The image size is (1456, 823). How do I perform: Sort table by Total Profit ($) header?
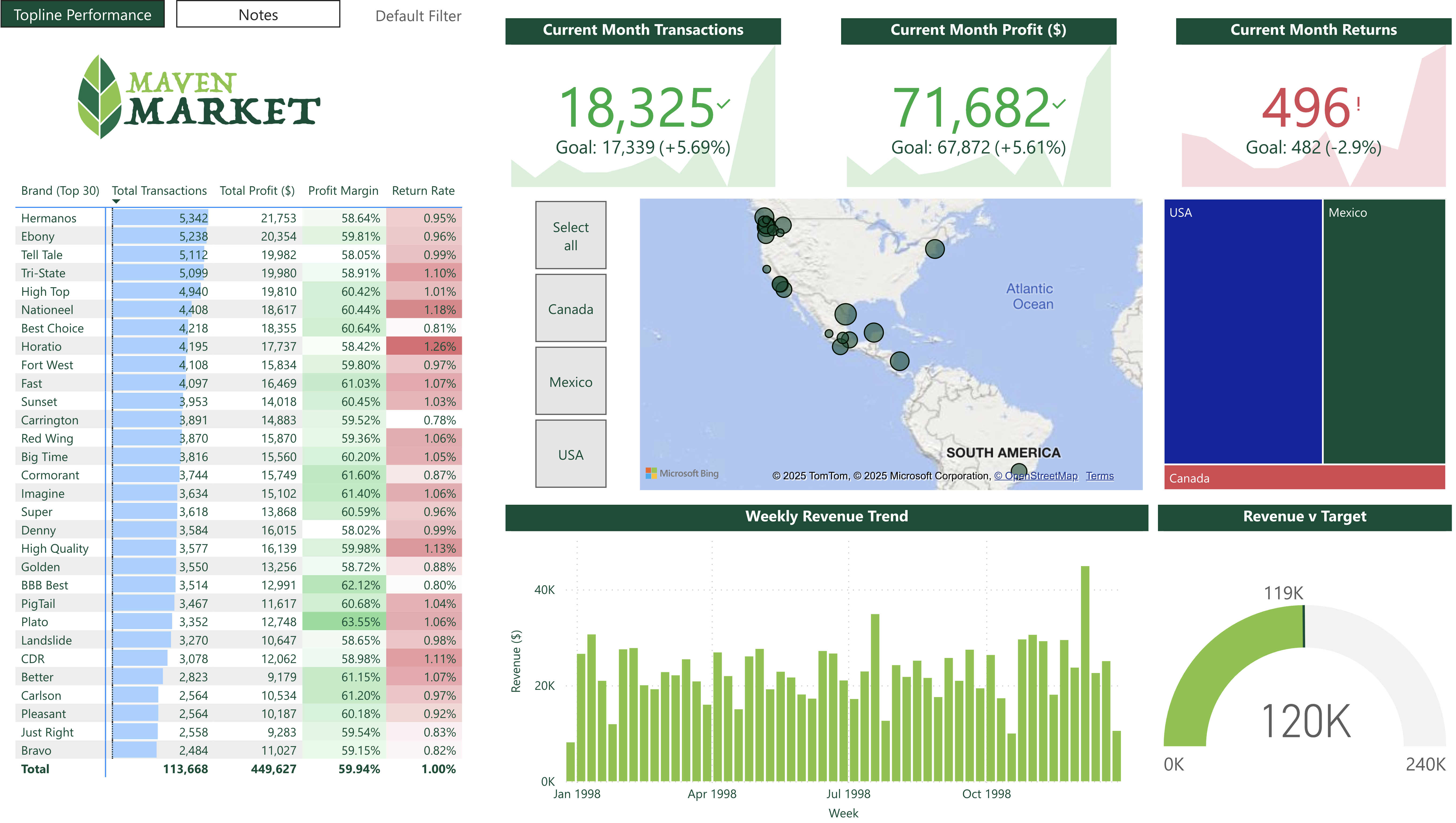(x=257, y=191)
